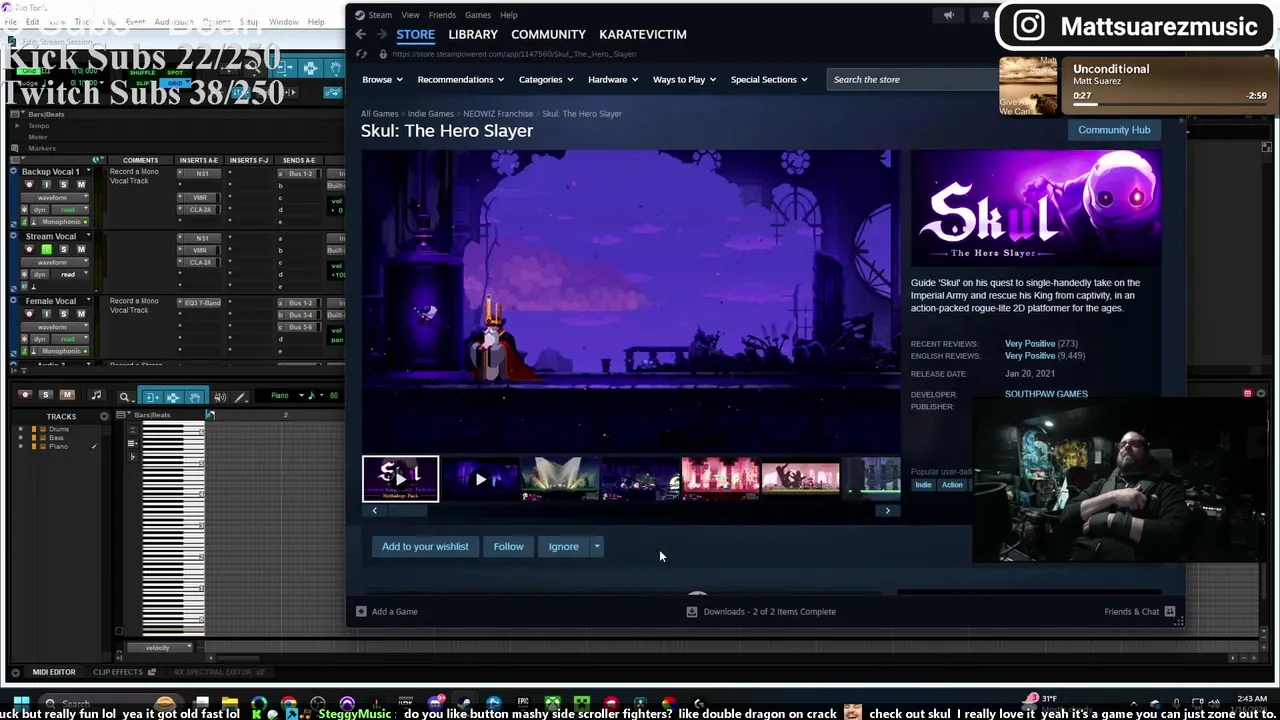Expand Recommendations store menu
Viewport: 1280px width, 720px height.
tap(460, 79)
